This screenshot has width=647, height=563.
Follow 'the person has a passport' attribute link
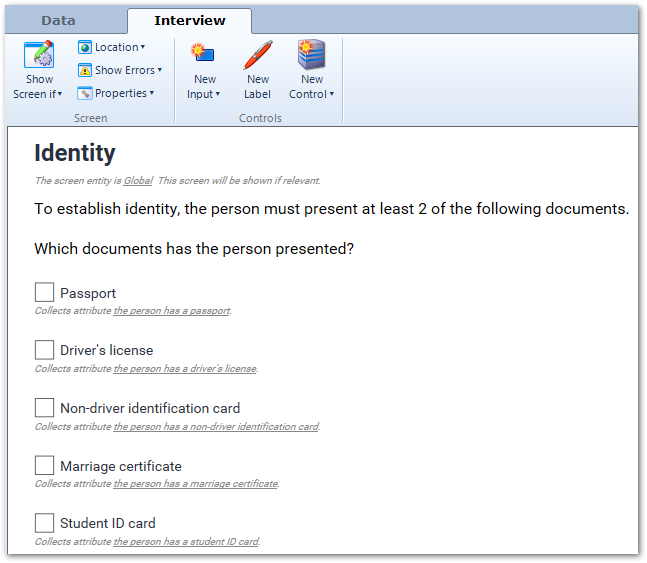click(171, 311)
